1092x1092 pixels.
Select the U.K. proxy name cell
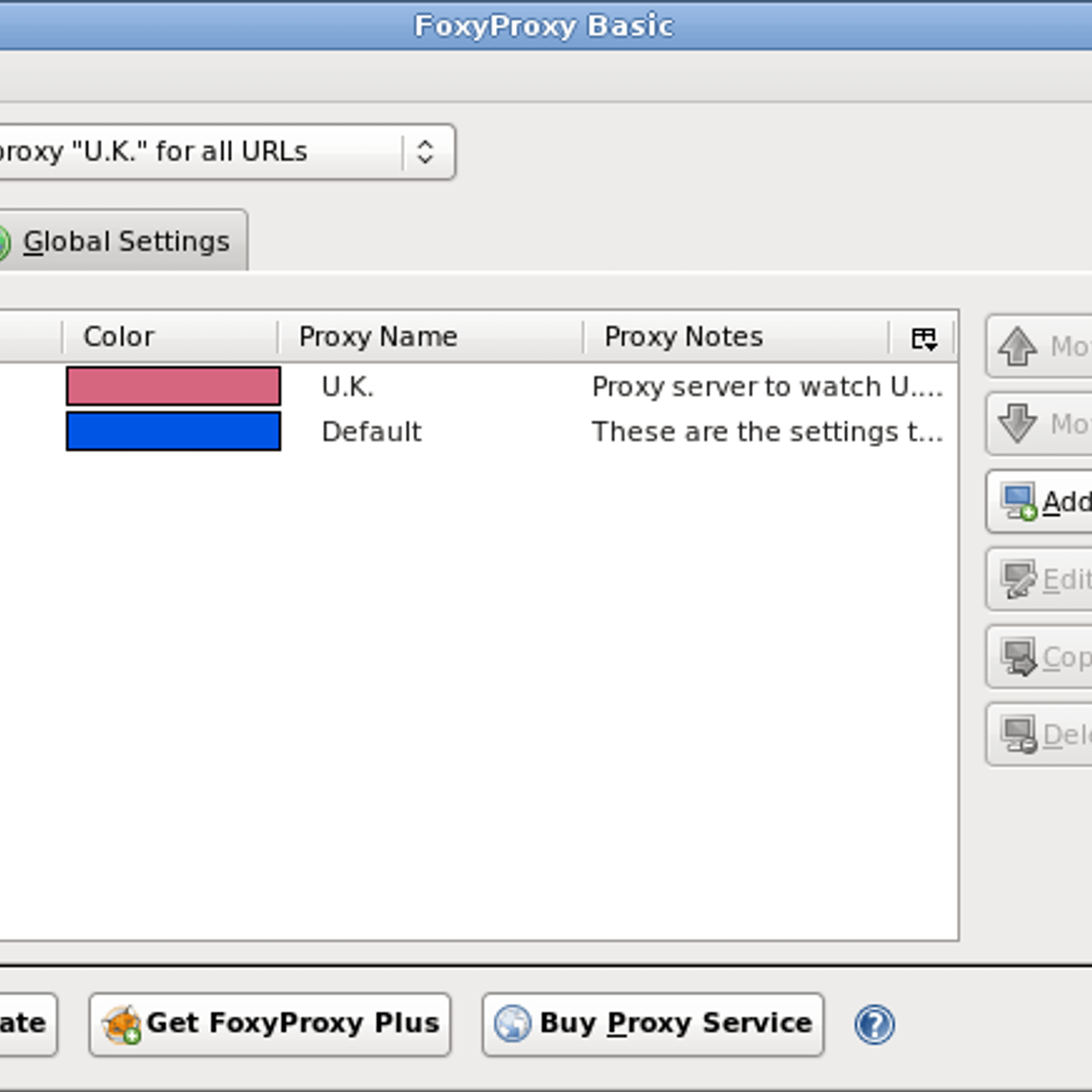(x=347, y=387)
